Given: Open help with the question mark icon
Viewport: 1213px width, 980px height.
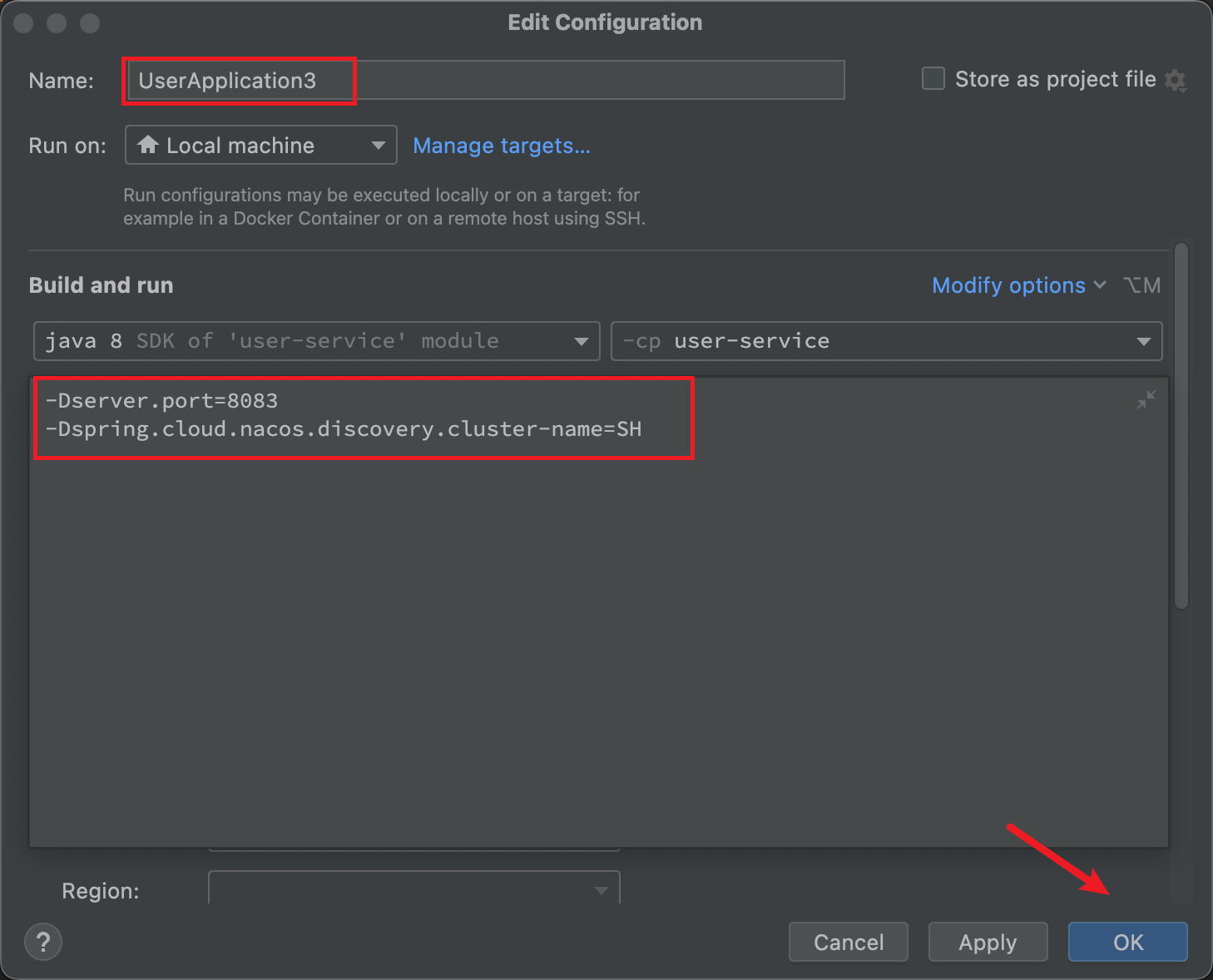Looking at the screenshot, I should (x=43, y=943).
